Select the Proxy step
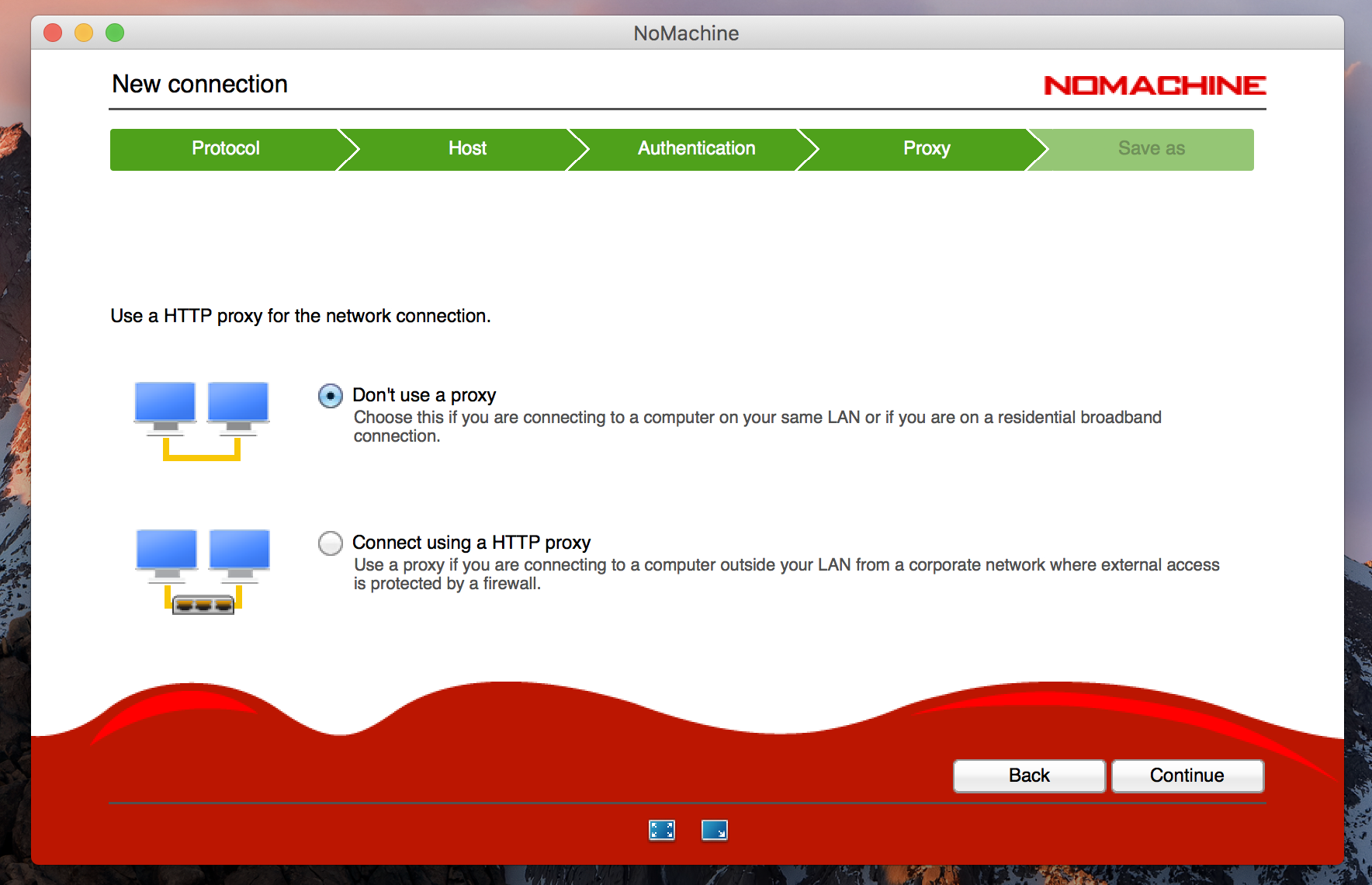The height and width of the screenshot is (885, 1372). (x=926, y=149)
